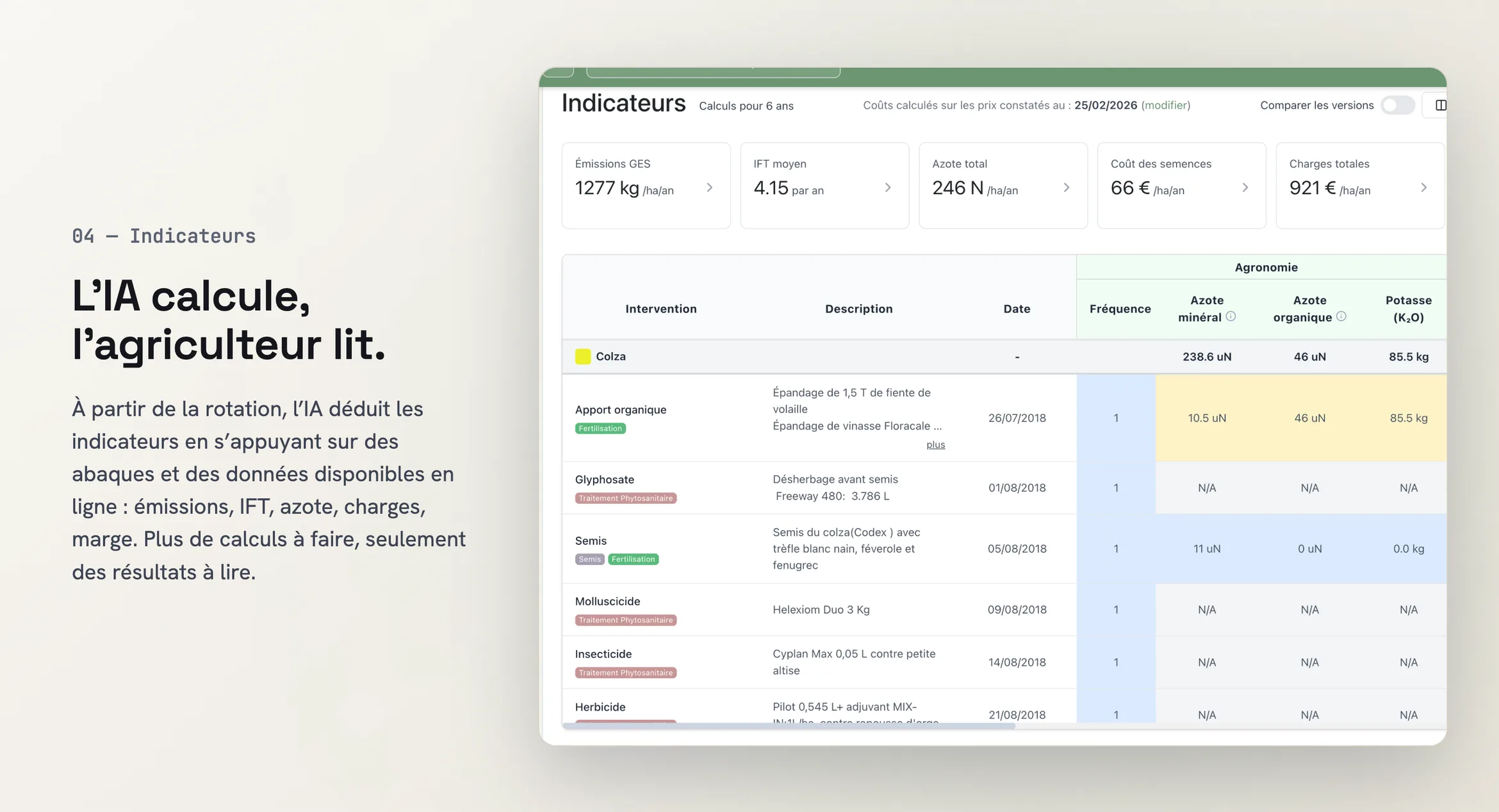Click the split-view layout icon
Viewport: 1499px width, 812px height.
click(1440, 105)
